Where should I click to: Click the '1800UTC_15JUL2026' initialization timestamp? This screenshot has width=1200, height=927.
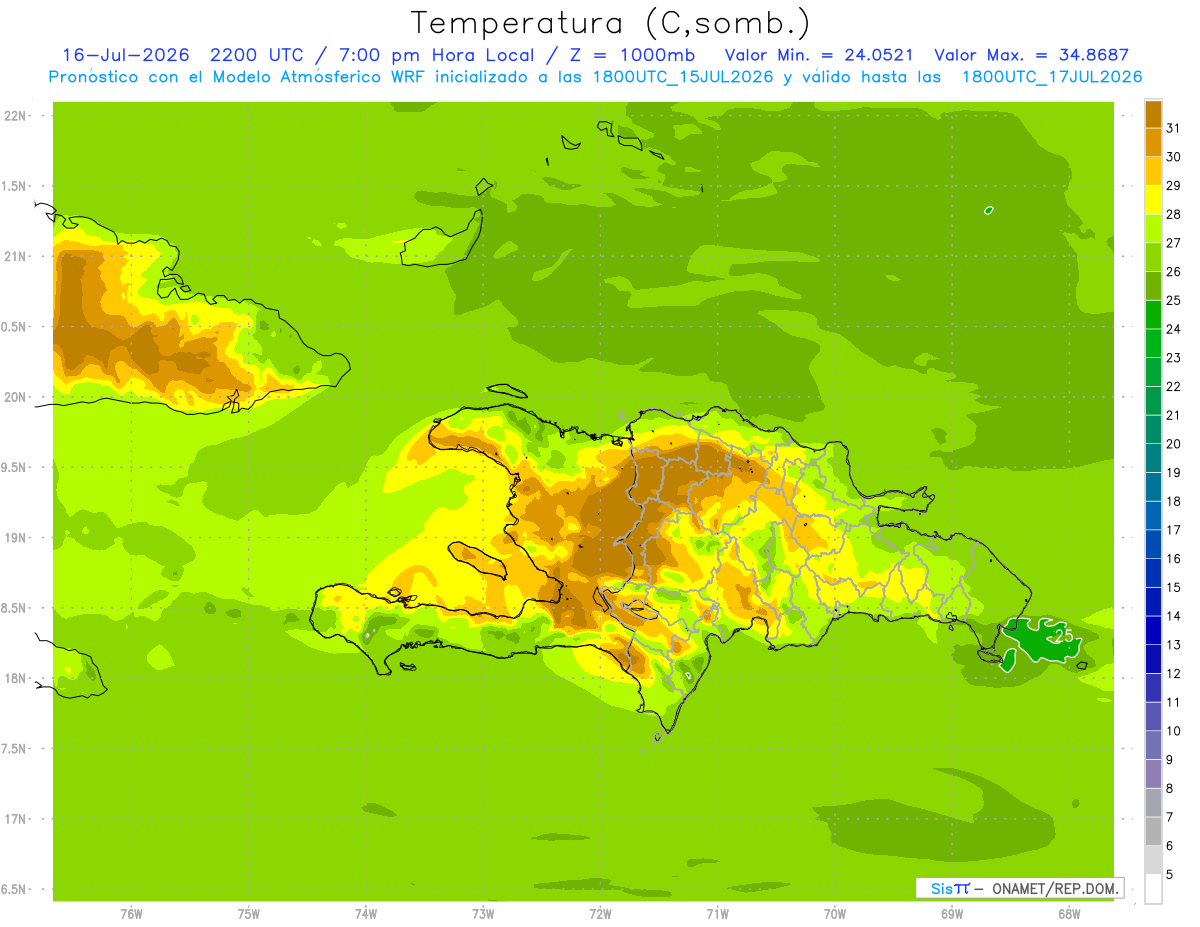point(684,77)
